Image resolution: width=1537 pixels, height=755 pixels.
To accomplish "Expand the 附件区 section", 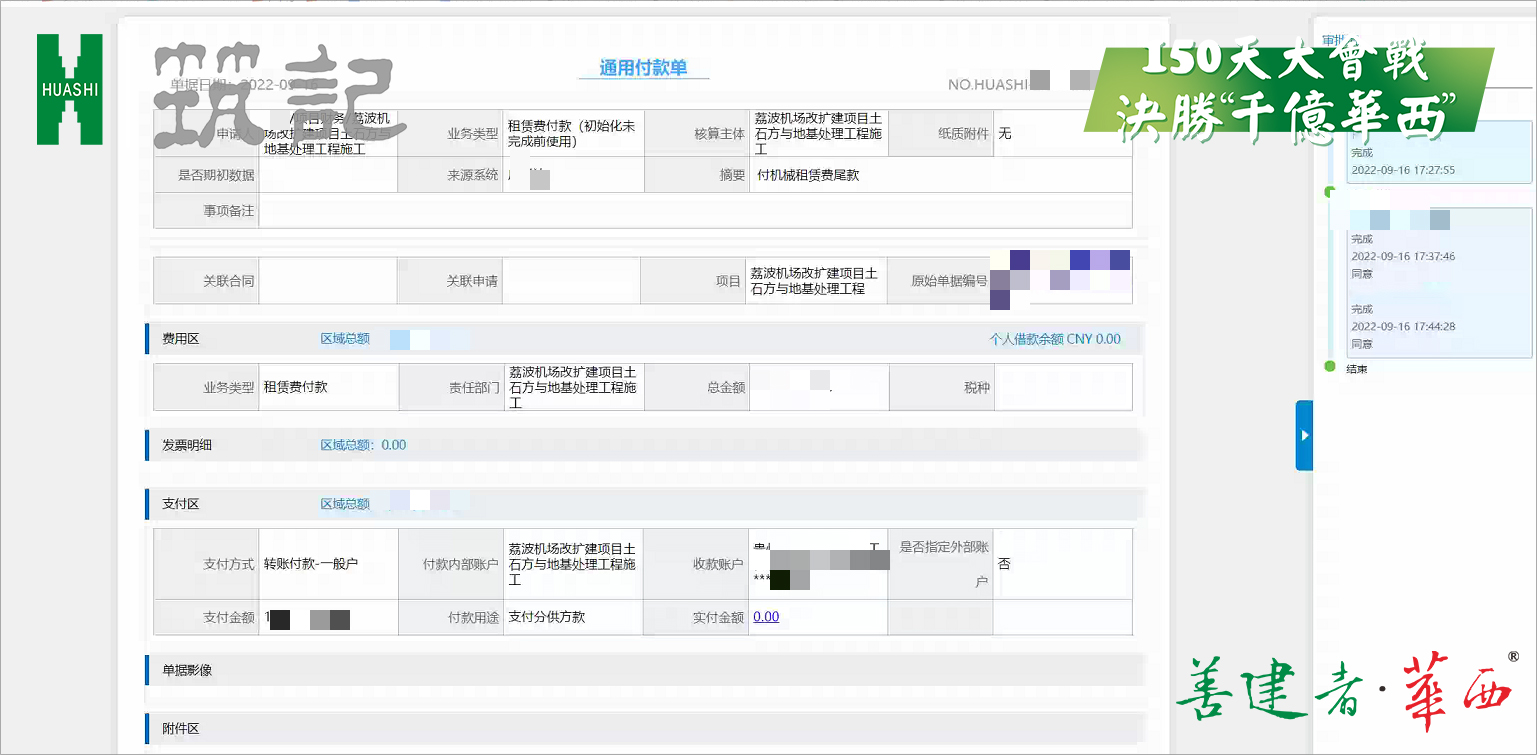I will click(x=181, y=729).
